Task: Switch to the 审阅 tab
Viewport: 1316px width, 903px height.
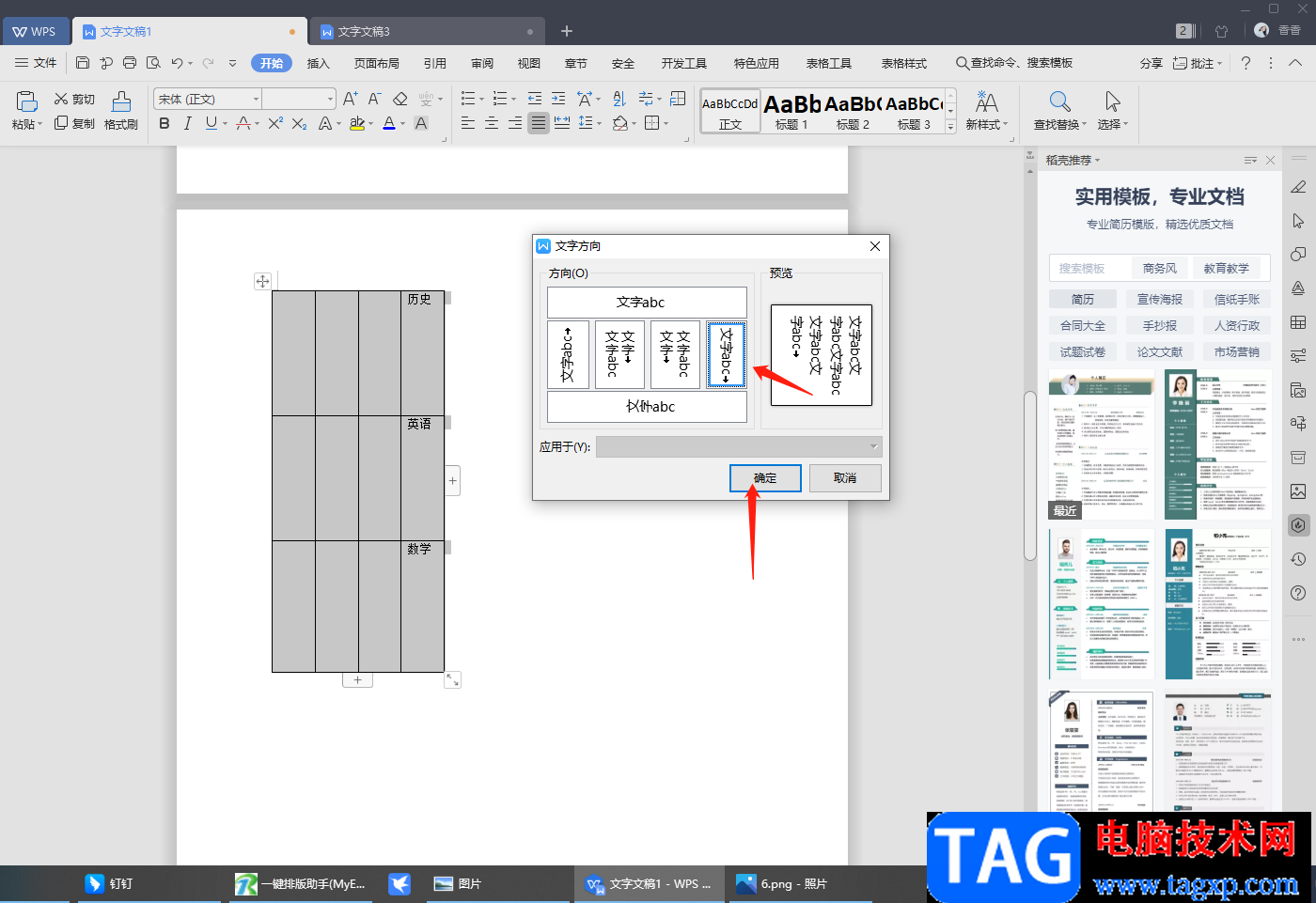Action: [482, 63]
